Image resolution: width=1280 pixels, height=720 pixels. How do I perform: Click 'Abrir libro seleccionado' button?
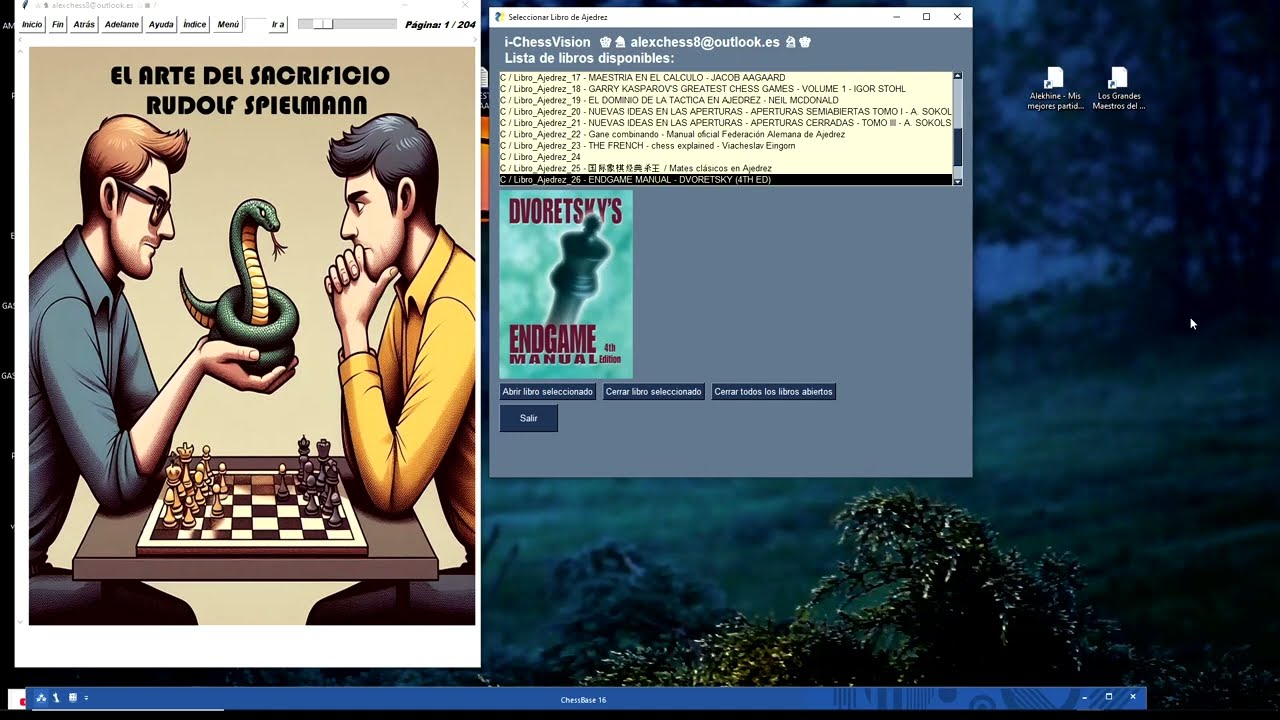[548, 392]
